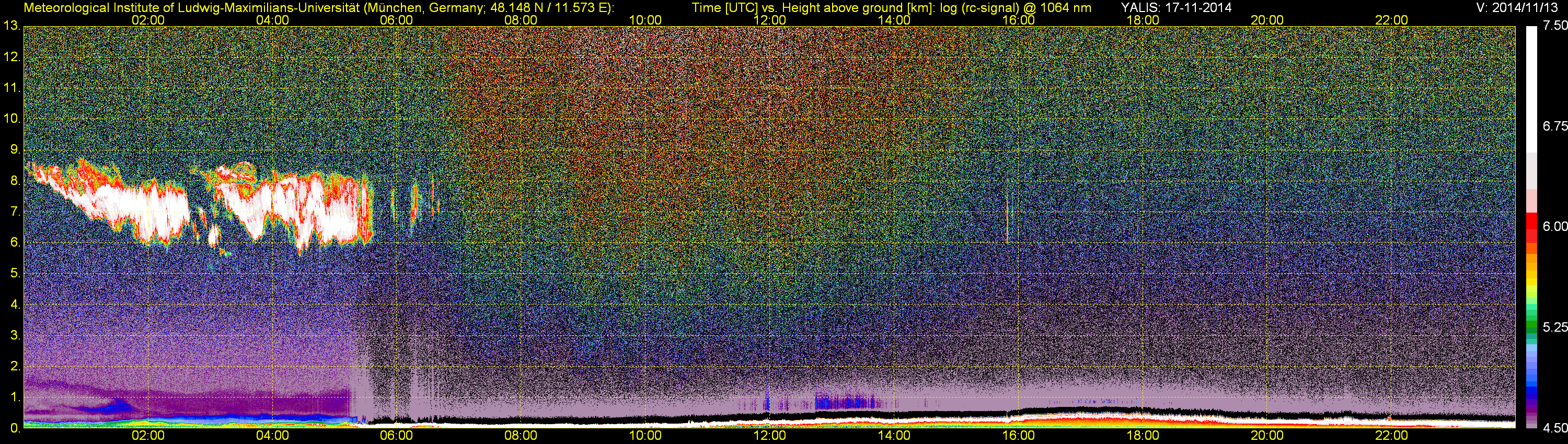
Task: Click the 04:00 tick label on the bottom axis
Action: tap(272, 436)
